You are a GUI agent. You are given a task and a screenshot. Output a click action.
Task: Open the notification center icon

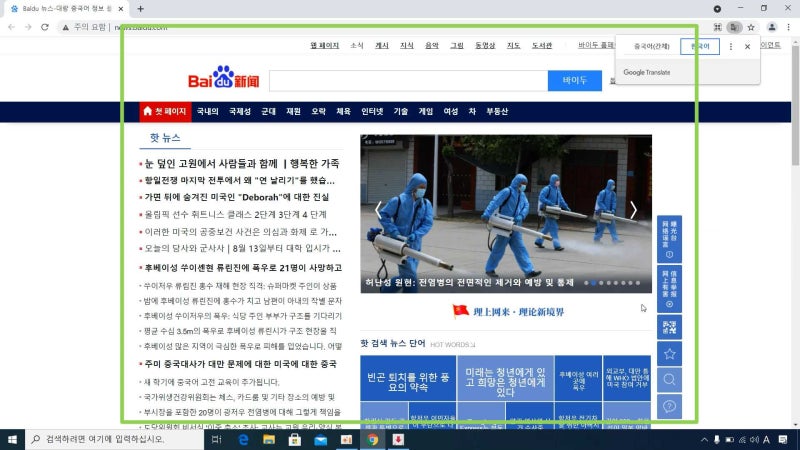pos(783,439)
